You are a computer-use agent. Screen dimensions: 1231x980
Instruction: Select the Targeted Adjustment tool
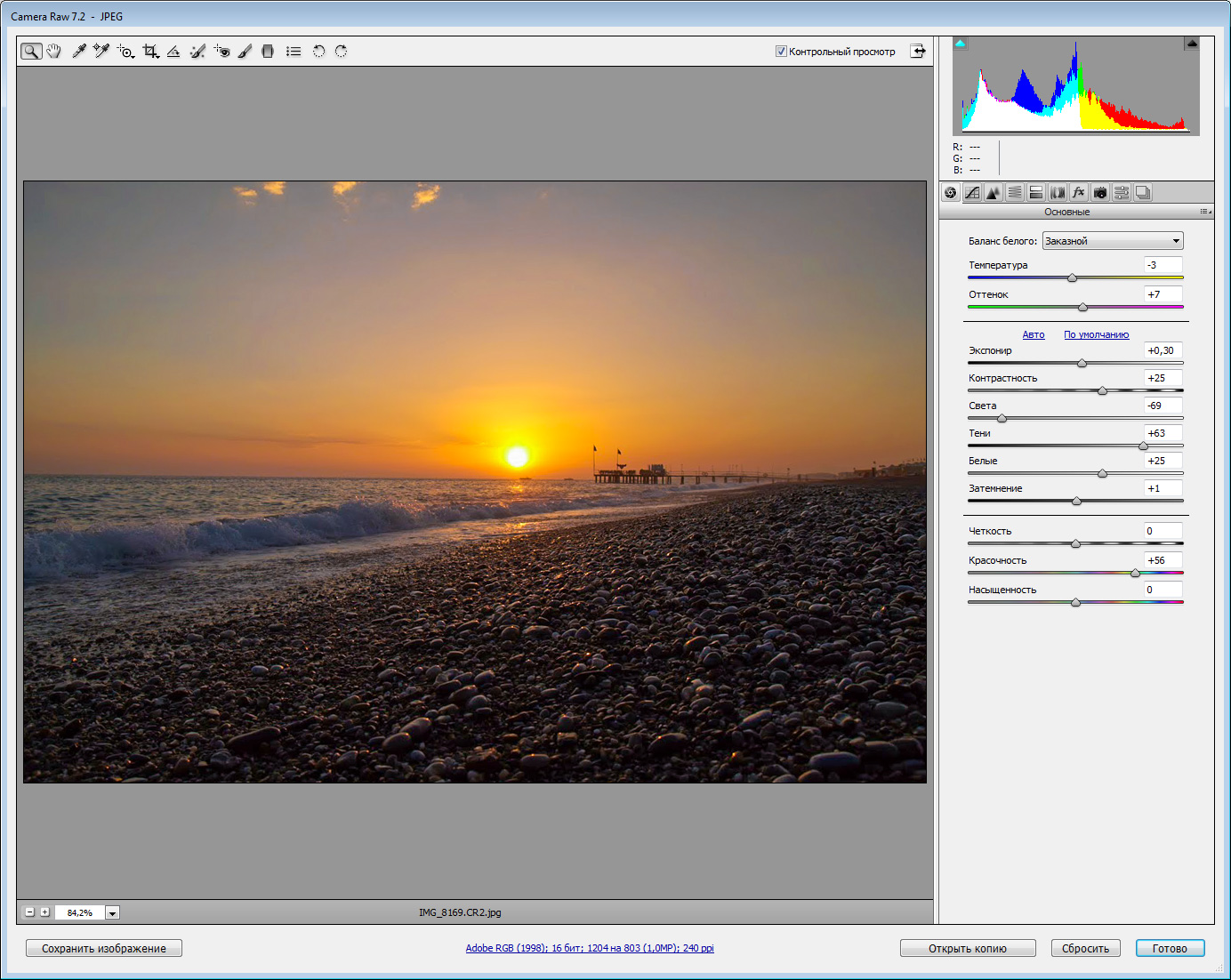point(125,52)
